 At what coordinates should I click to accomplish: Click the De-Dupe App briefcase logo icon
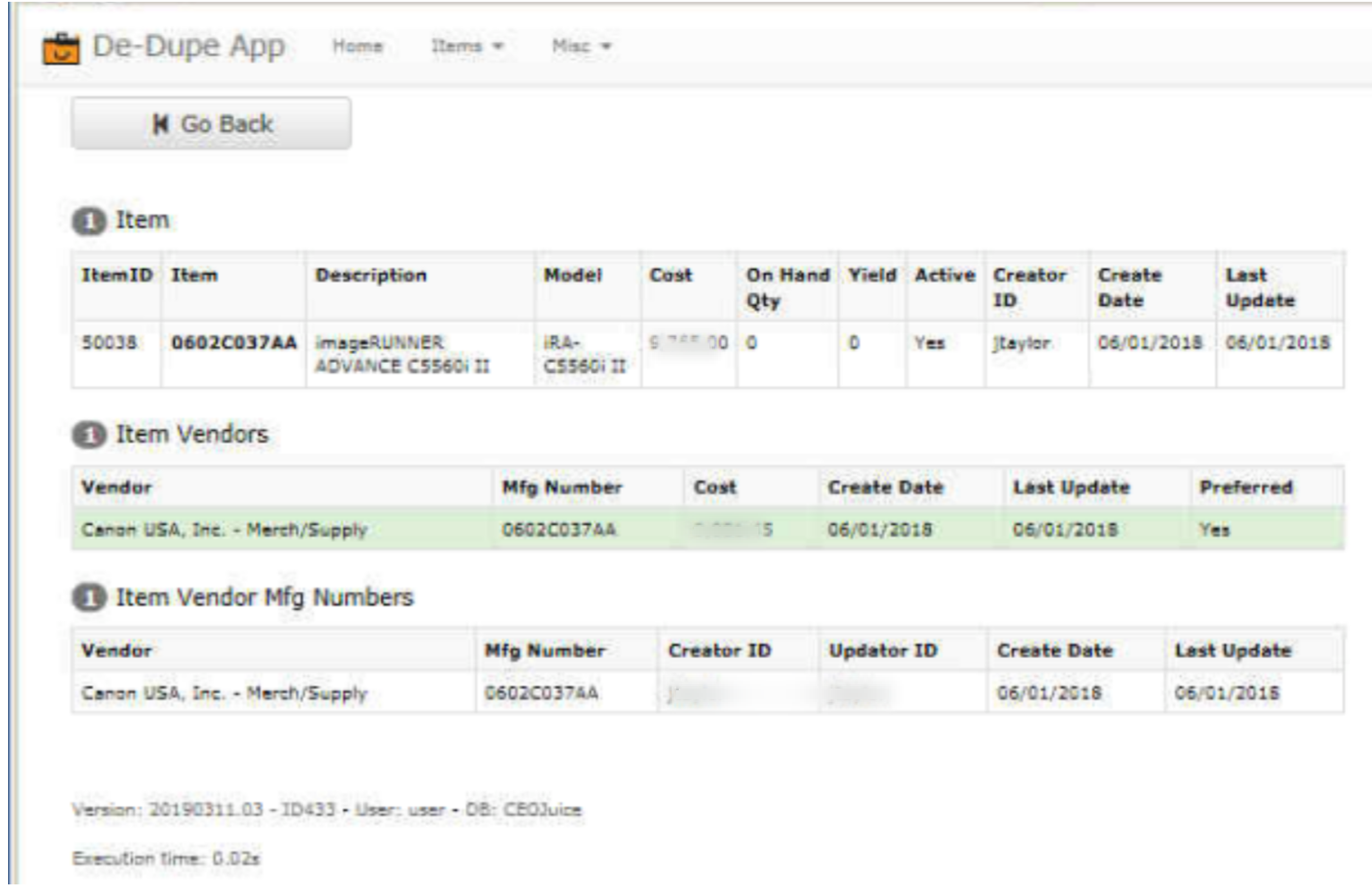[x=64, y=49]
